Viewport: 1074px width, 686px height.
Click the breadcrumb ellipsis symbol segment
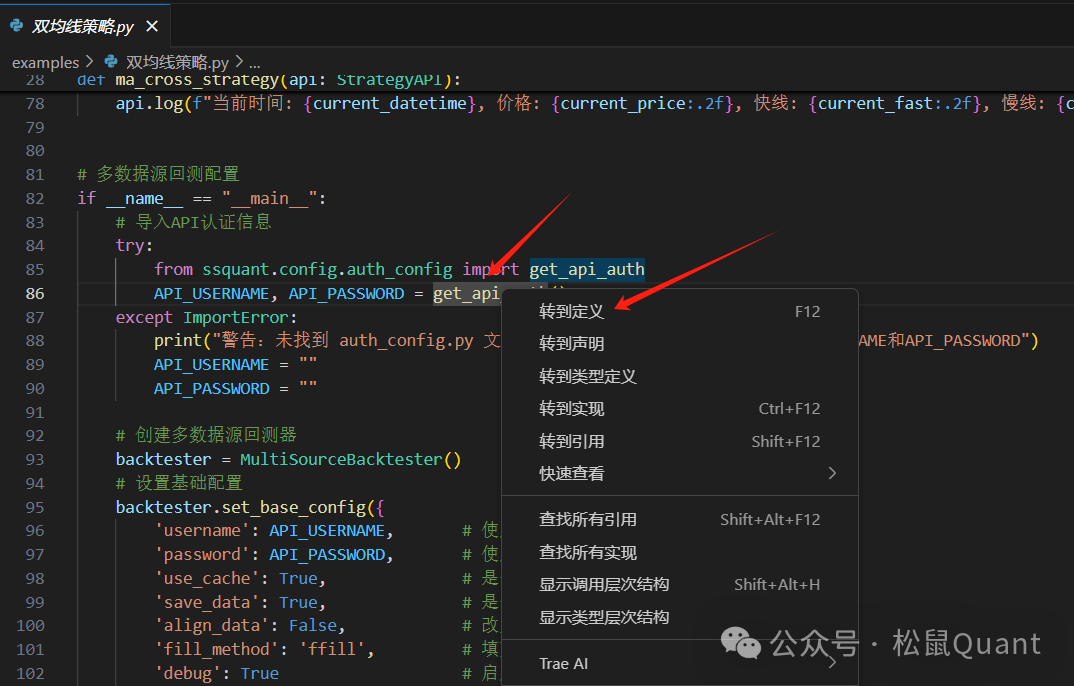pyautogui.click(x=253, y=62)
